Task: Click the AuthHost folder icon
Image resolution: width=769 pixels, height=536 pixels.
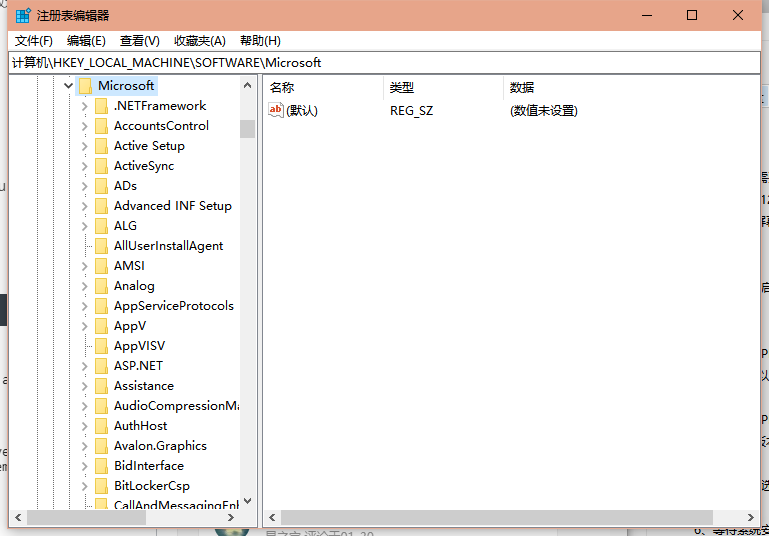Action: click(101, 426)
